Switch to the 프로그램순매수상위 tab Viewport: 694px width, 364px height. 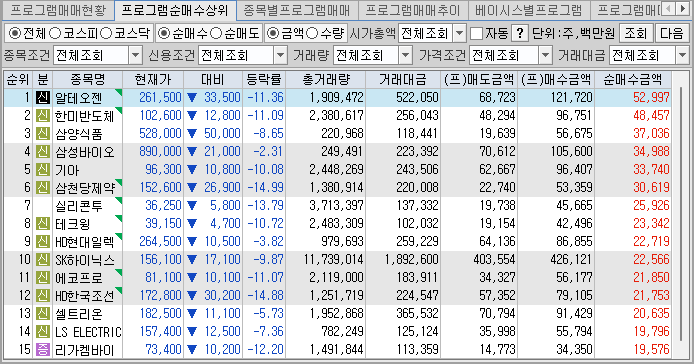point(175,10)
